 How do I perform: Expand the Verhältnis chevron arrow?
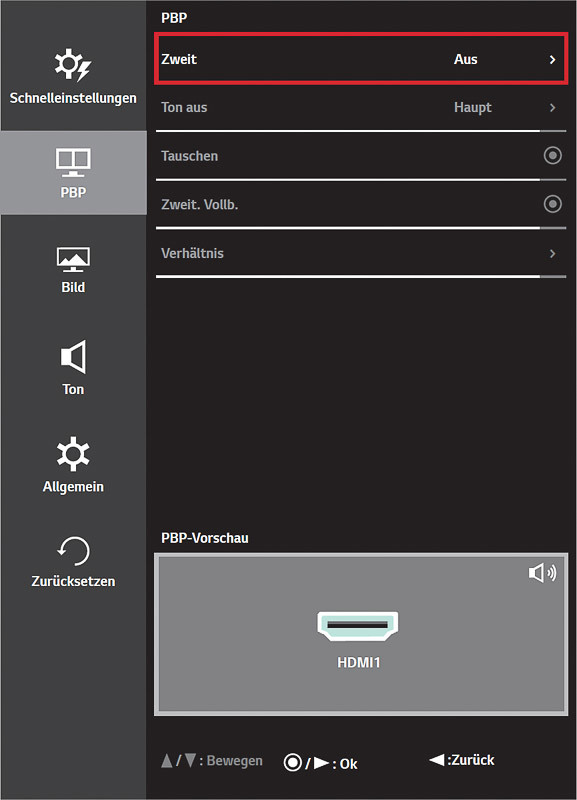tap(553, 254)
